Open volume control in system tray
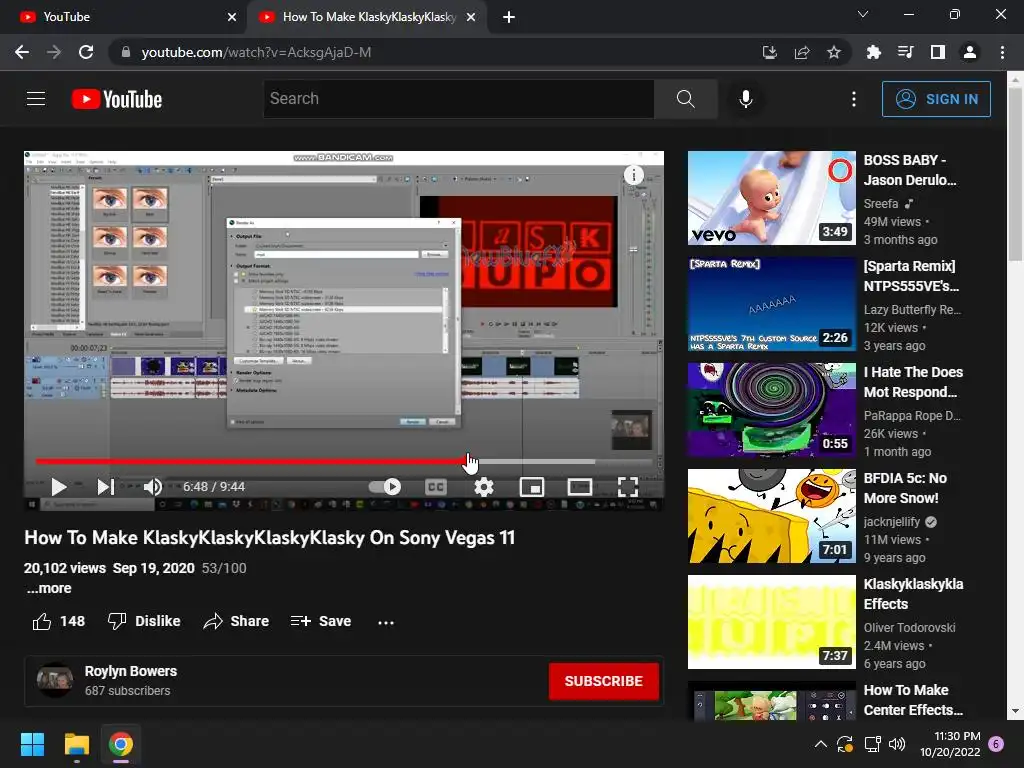1024x768 pixels. (897, 744)
